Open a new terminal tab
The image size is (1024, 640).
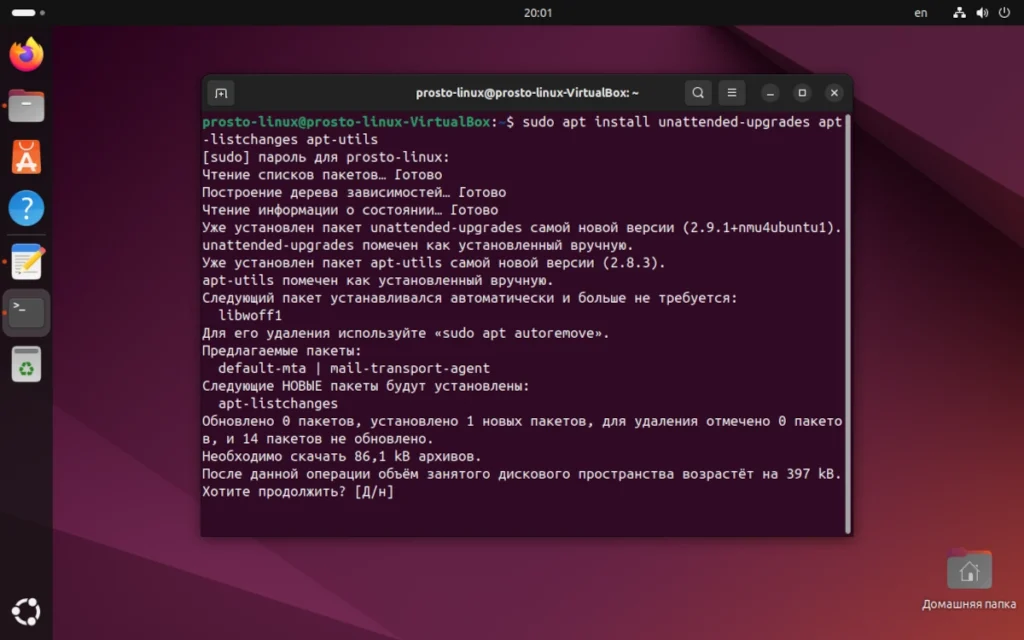[221, 93]
